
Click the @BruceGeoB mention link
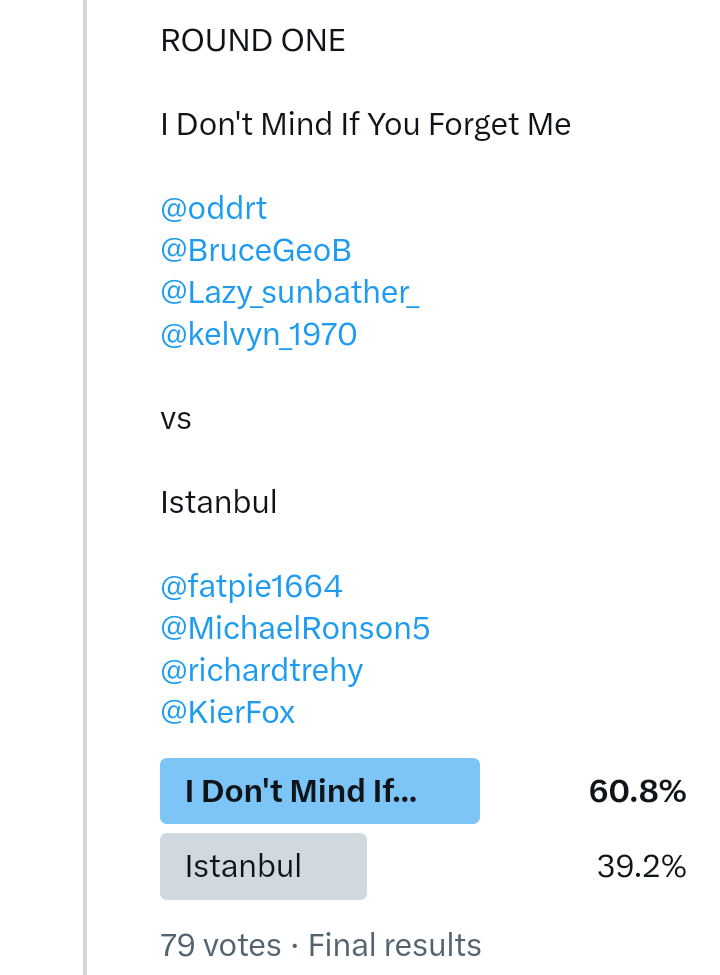(256, 250)
